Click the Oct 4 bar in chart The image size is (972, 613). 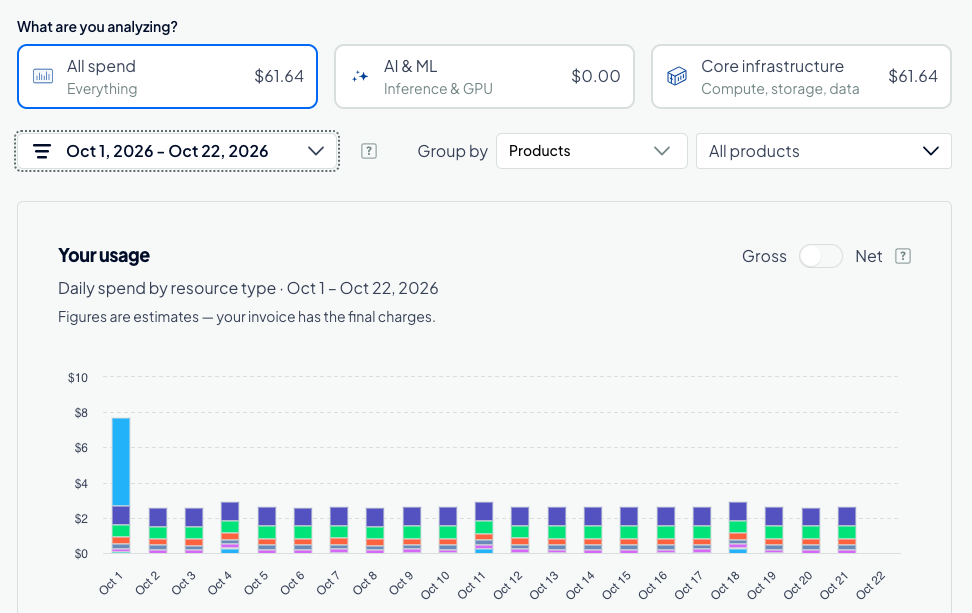click(230, 527)
